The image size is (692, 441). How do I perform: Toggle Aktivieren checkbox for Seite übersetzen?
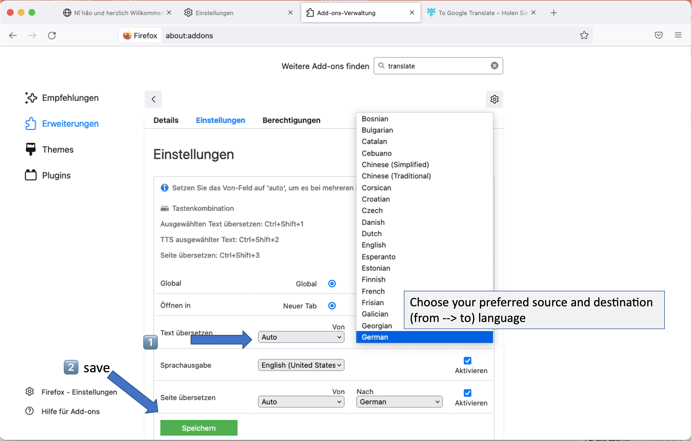click(467, 393)
